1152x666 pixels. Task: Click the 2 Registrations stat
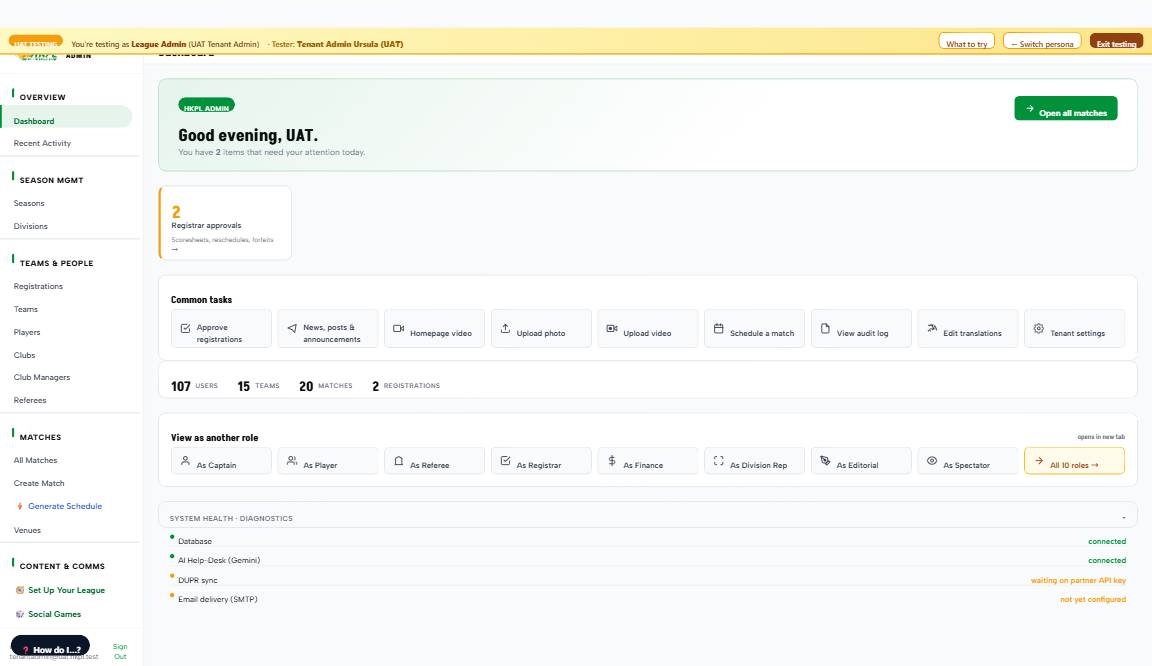click(x=406, y=386)
